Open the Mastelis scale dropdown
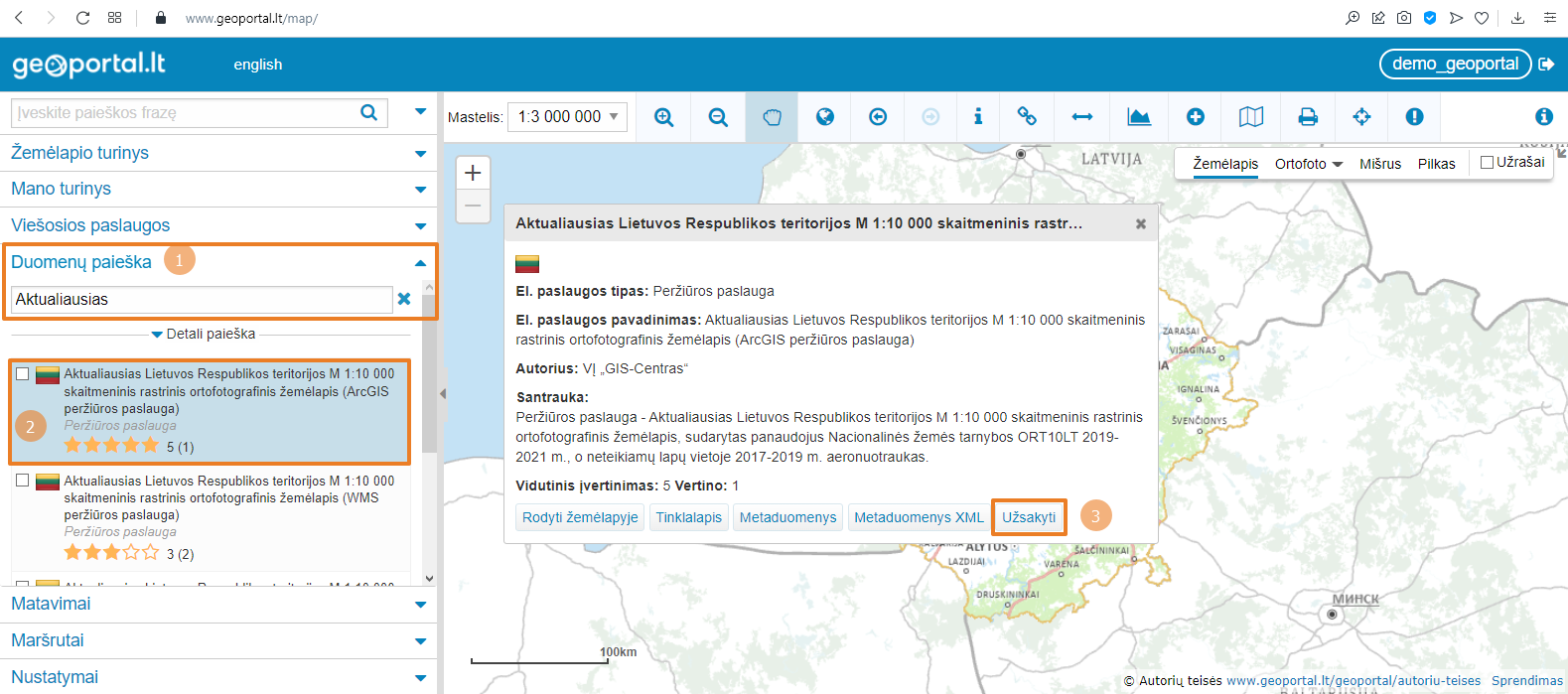Screen dimensions: 1568x694 (x=567, y=117)
